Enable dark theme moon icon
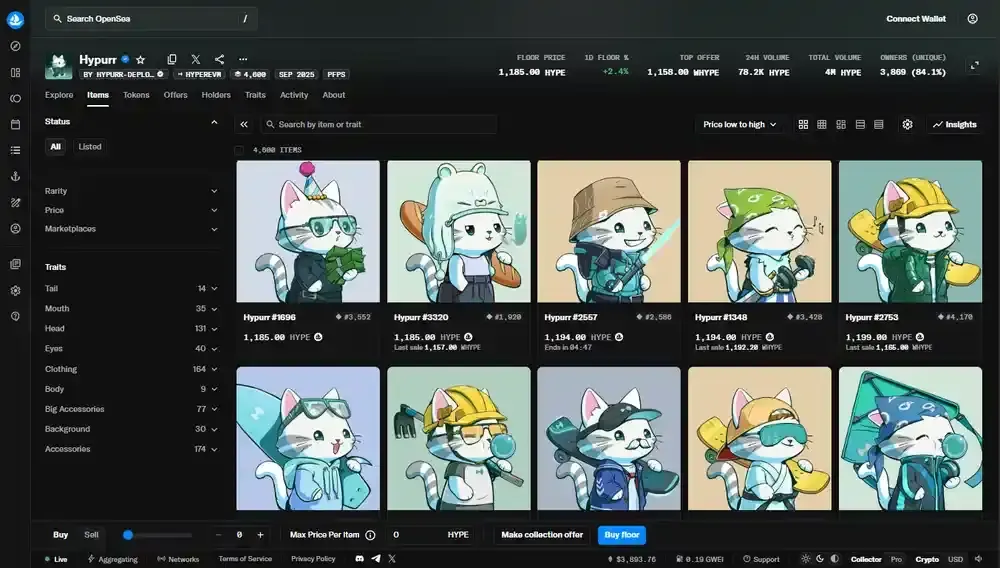The height and width of the screenshot is (568, 1000). pyautogui.click(x=820, y=558)
